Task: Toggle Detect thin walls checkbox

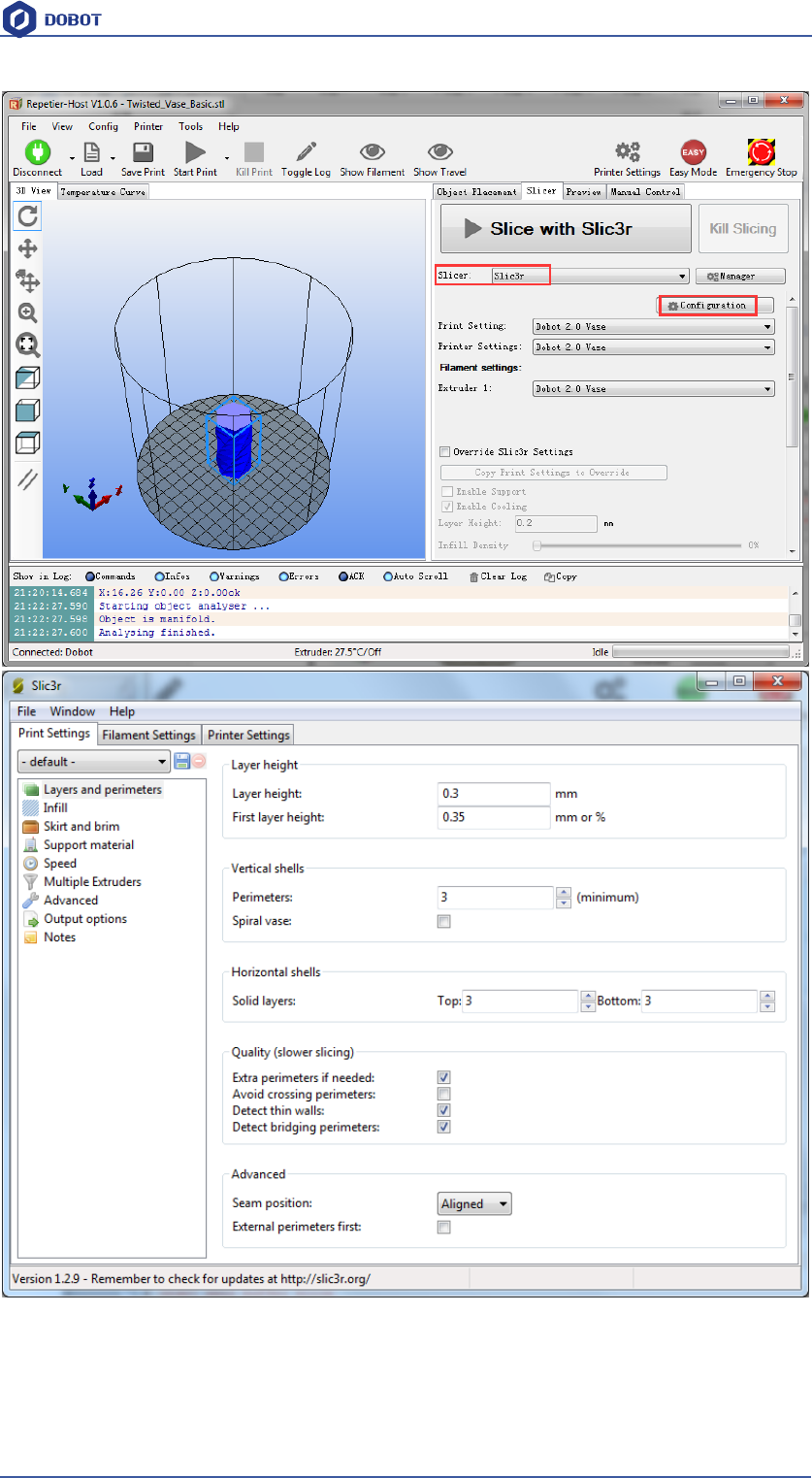Action: coord(444,1110)
